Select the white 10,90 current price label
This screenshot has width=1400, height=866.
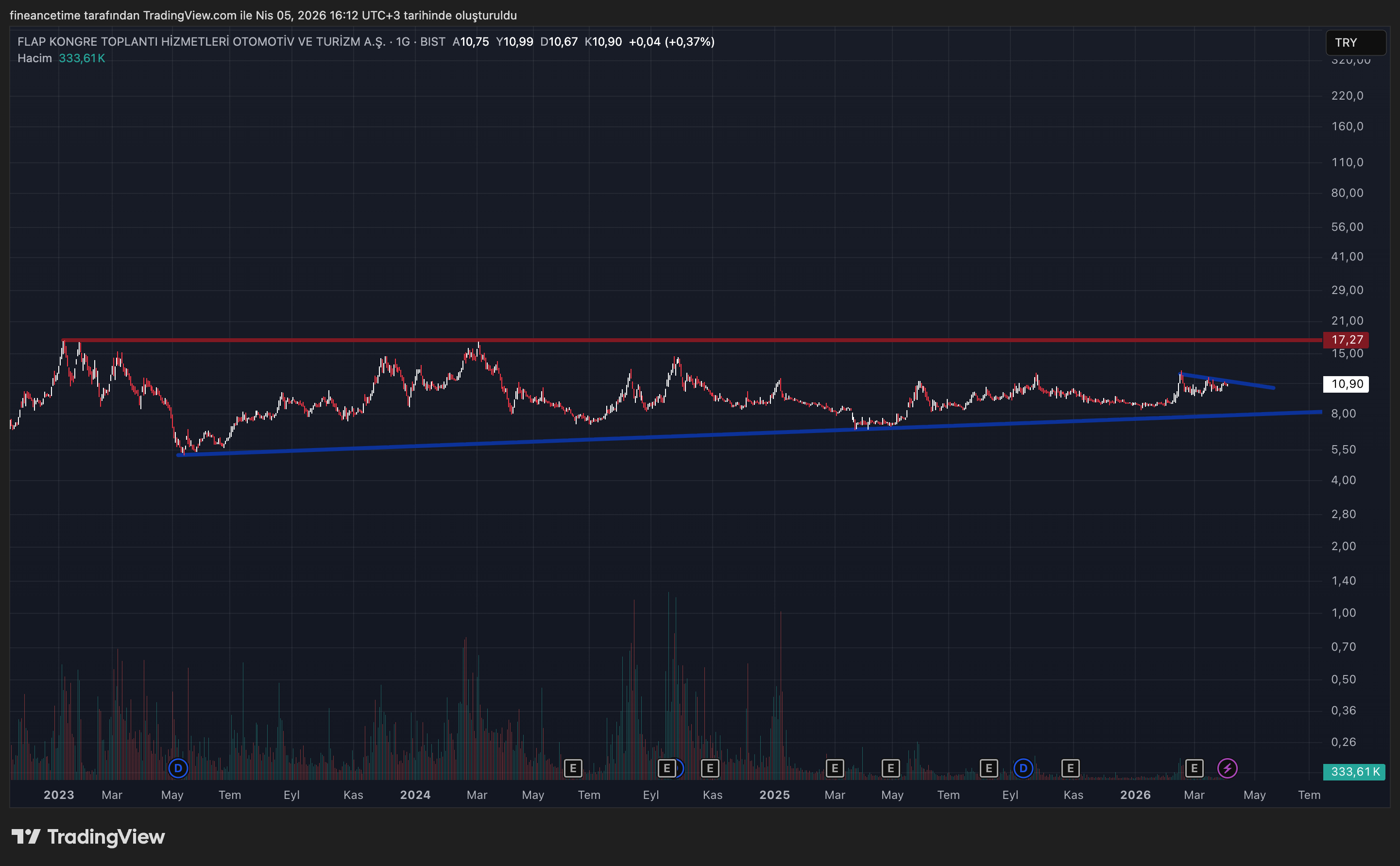pyautogui.click(x=1346, y=384)
